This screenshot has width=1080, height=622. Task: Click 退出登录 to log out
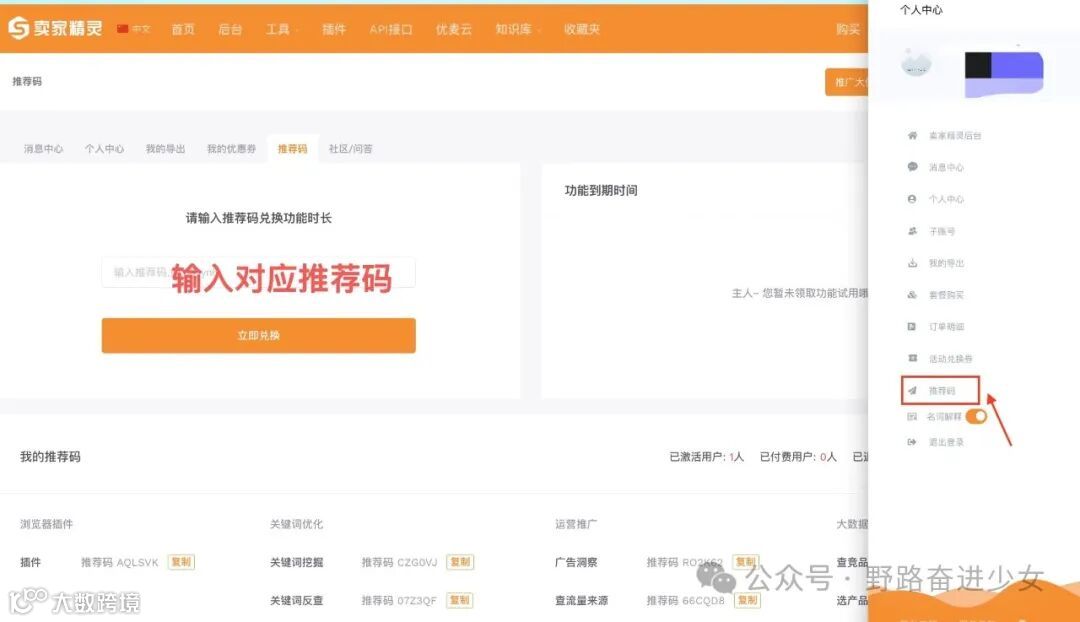point(946,442)
